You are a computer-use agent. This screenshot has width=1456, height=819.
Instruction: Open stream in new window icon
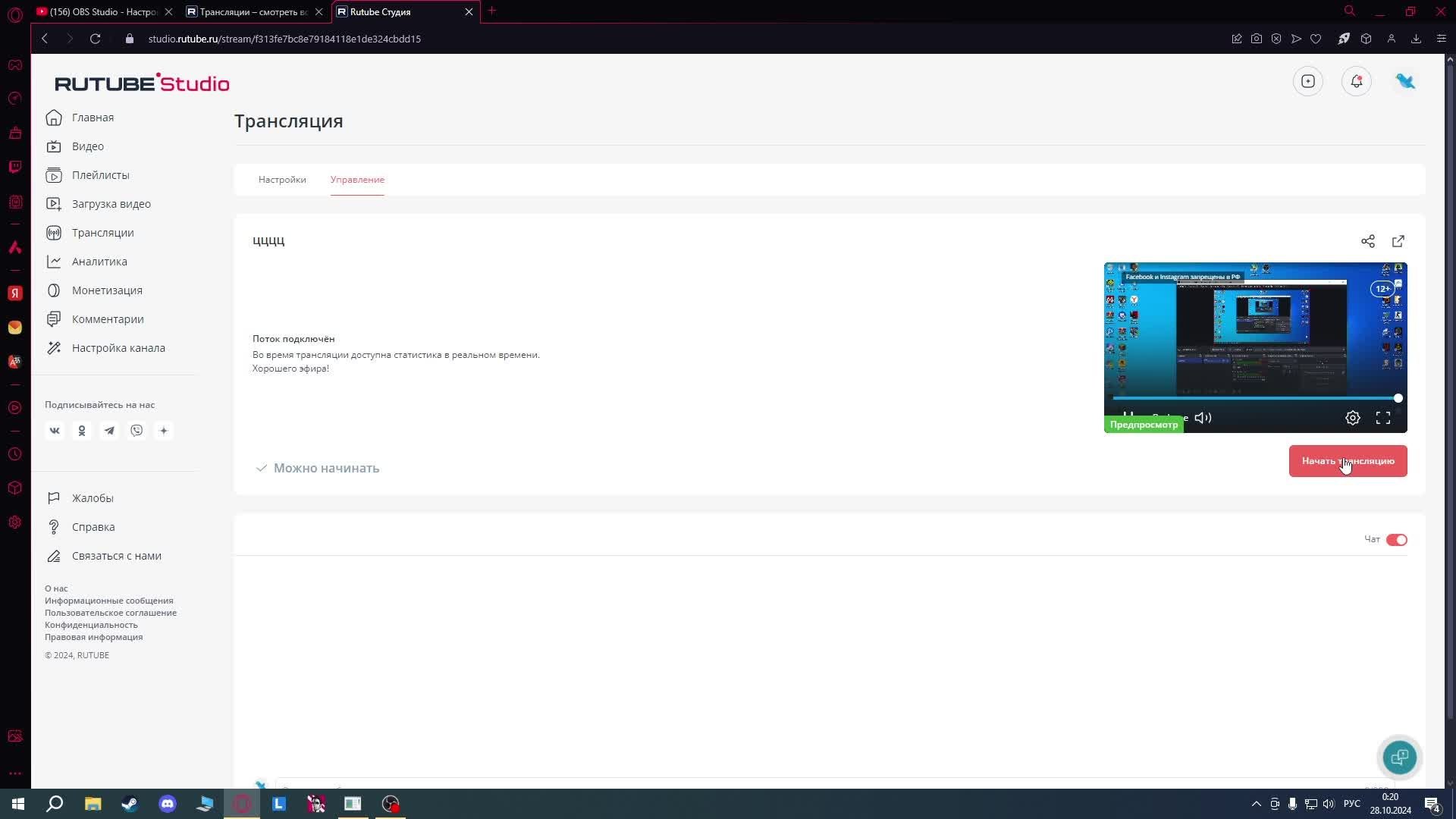[x=1398, y=241]
